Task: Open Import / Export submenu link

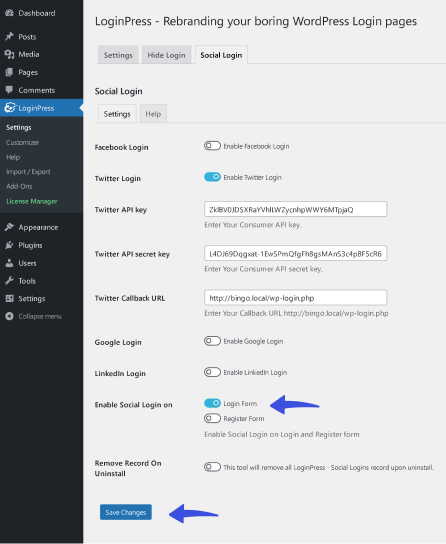Action: pos(28,172)
